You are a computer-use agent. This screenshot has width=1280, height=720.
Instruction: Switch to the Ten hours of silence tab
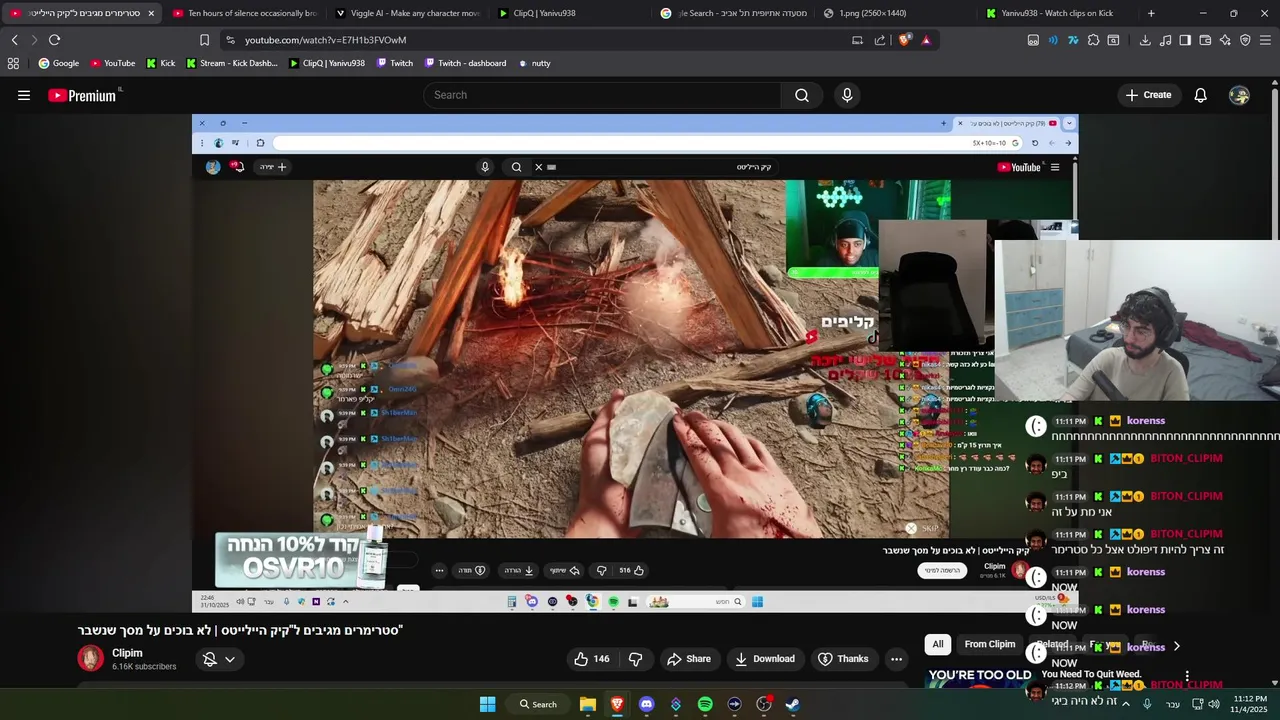(x=245, y=13)
